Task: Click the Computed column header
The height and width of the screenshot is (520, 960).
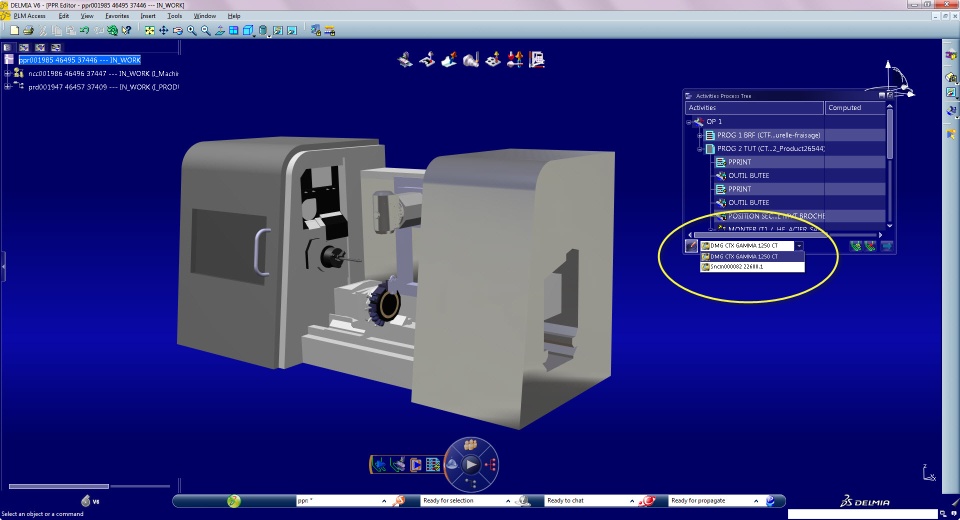Action: 855,108
